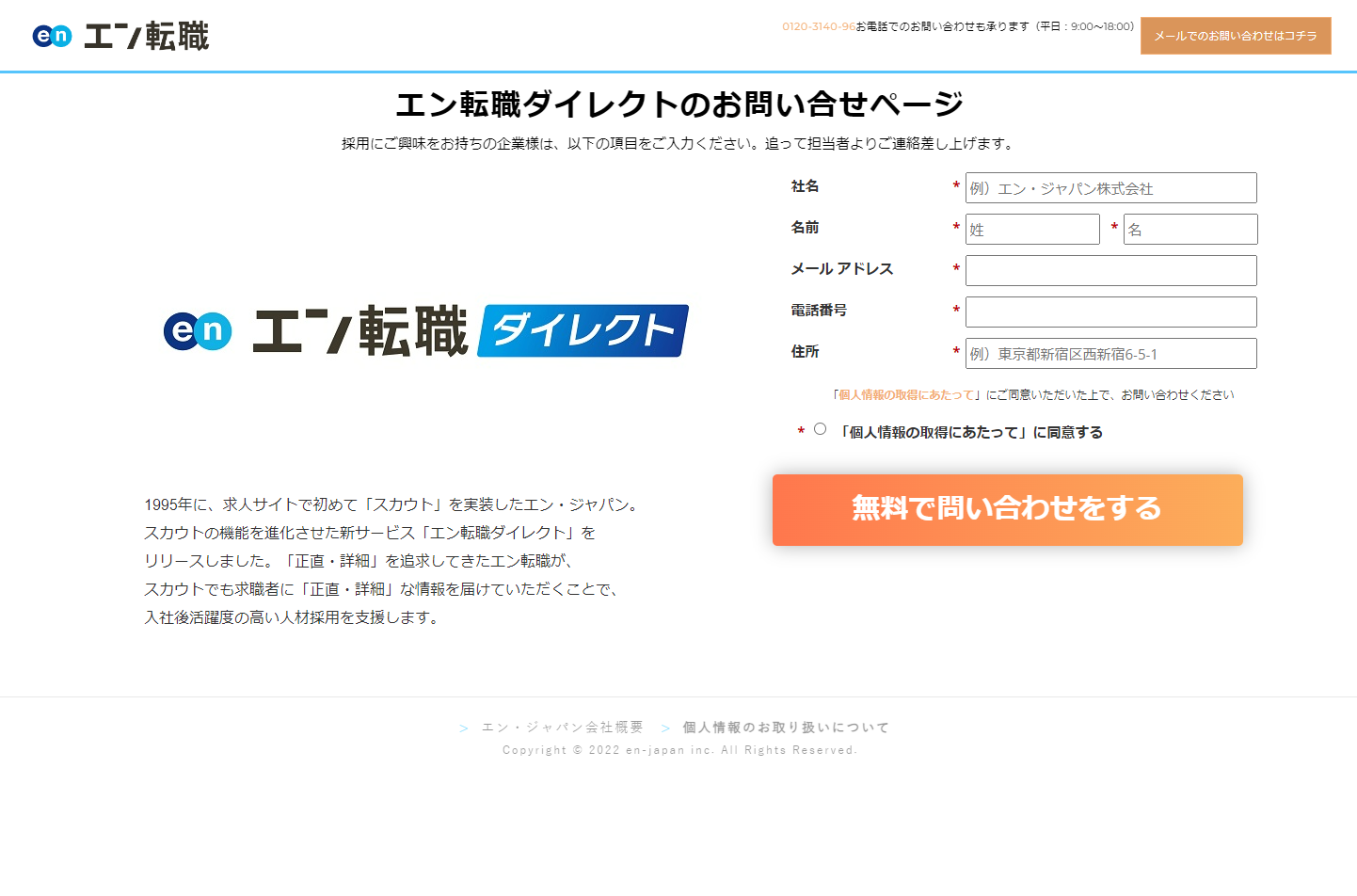Select the privacy consent radio button
The height and width of the screenshot is (896, 1357).
coord(821,429)
